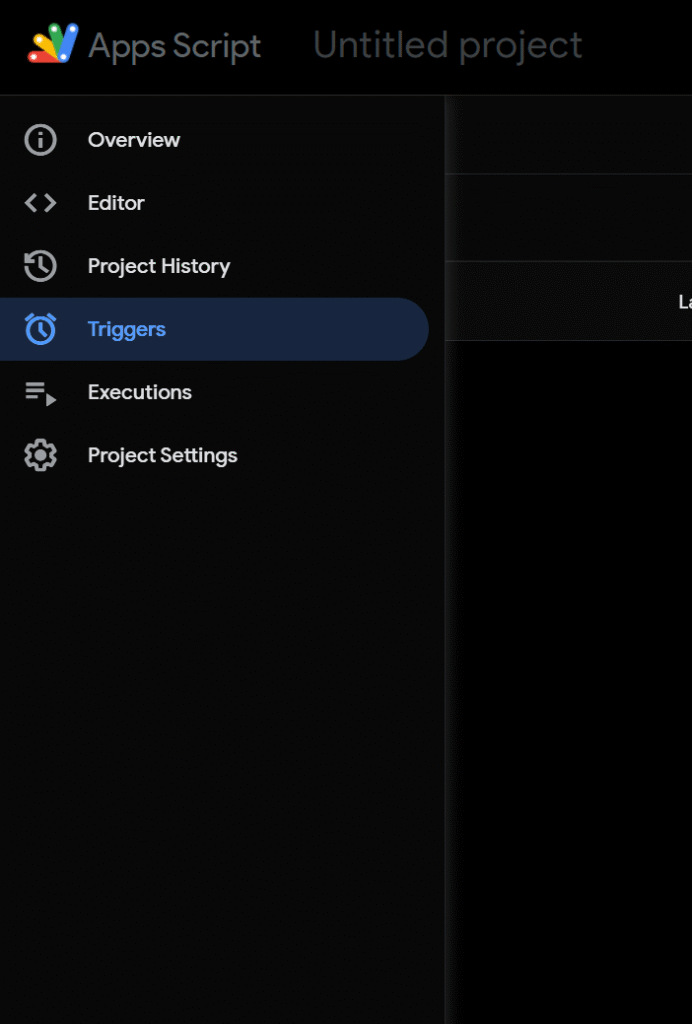Click the Triggers alarm clock icon

tap(40, 329)
